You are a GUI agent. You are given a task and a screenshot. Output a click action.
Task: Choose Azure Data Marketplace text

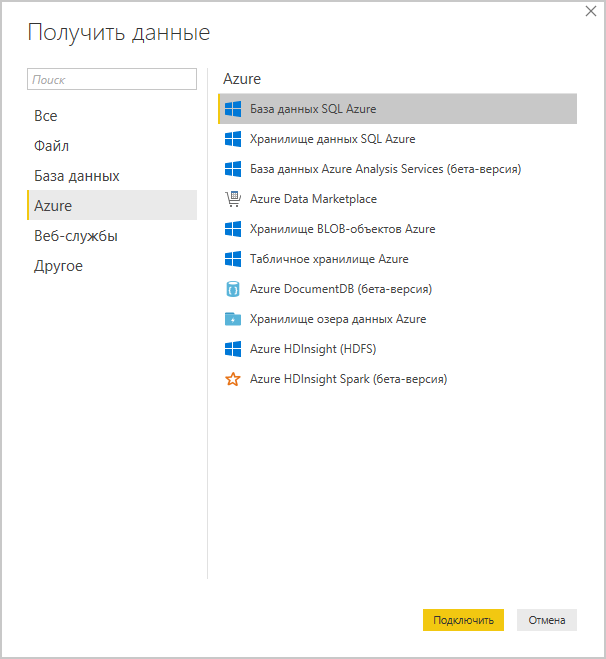[x=313, y=199]
